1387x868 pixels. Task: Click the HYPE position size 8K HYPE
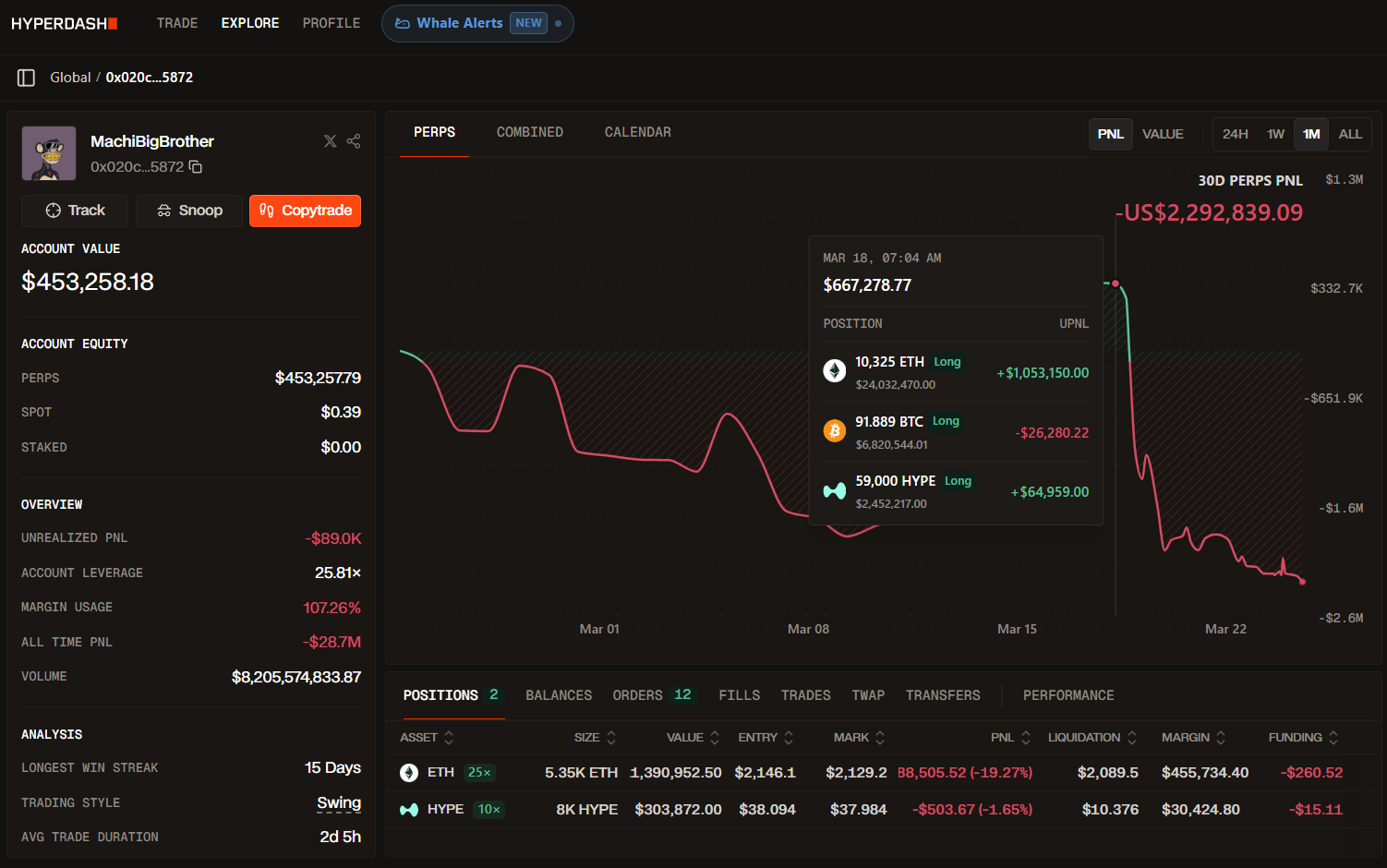click(586, 810)
